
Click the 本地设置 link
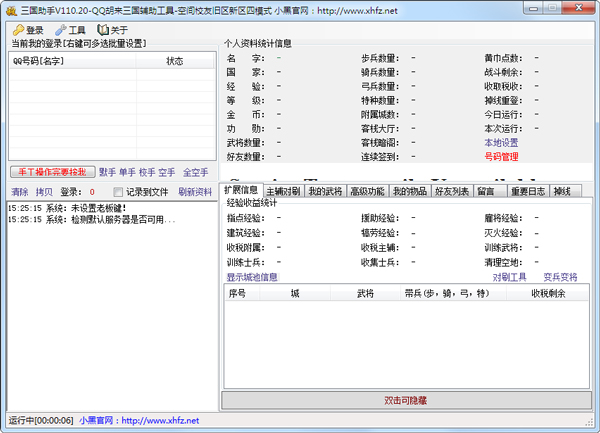point(501,142)
